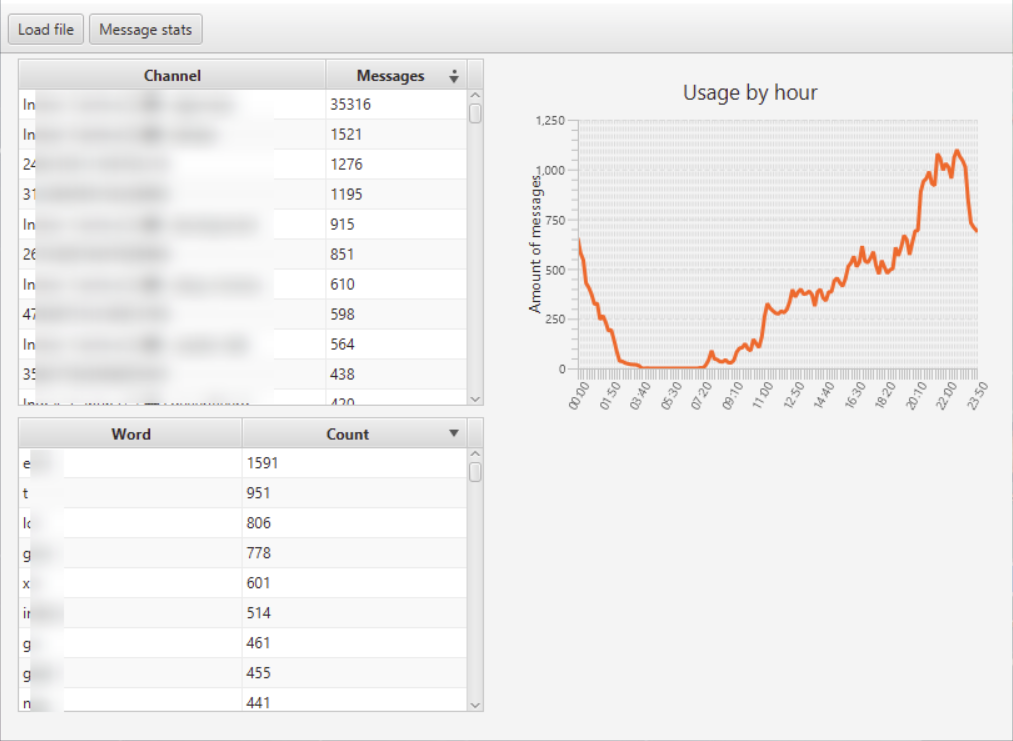Select the row with 610 messages
This screenshot has height=741, width=1013.
pos(242,284)
